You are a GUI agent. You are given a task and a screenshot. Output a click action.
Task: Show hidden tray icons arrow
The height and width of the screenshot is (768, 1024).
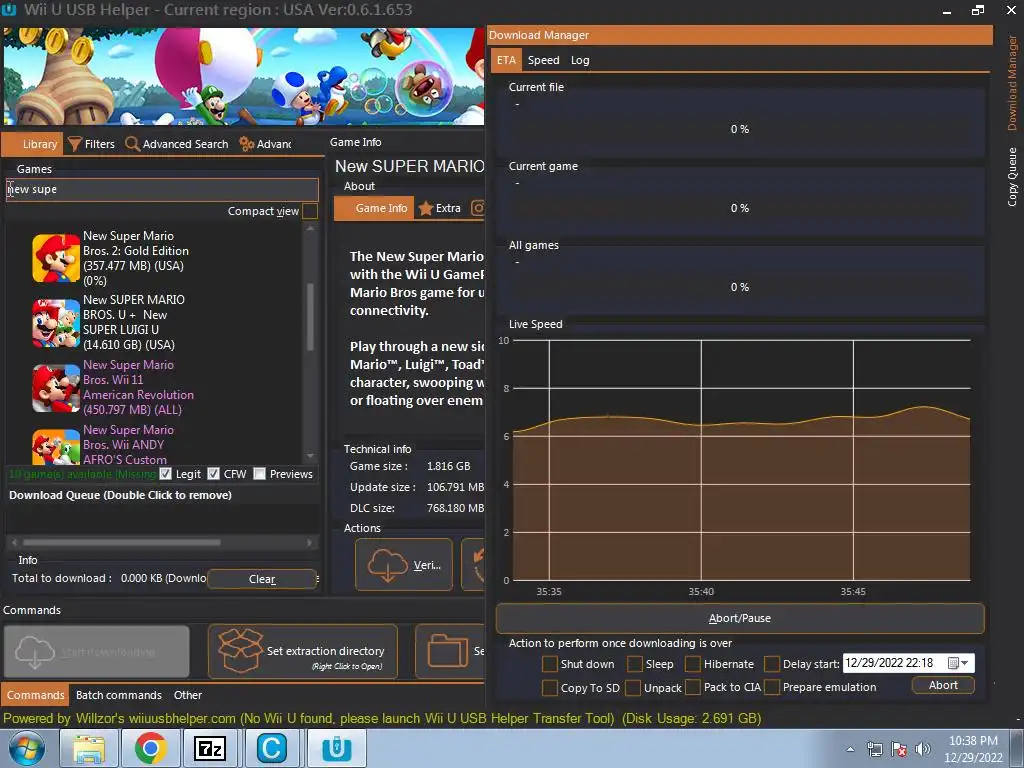[850, 749]
